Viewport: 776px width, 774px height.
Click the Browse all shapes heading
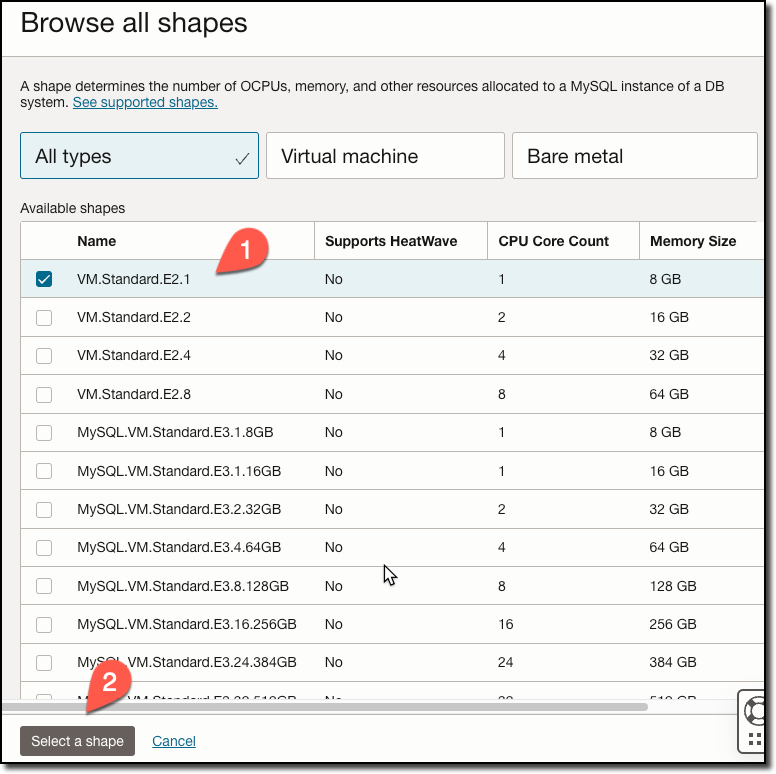pyautogui.click(x=134, y=23)
